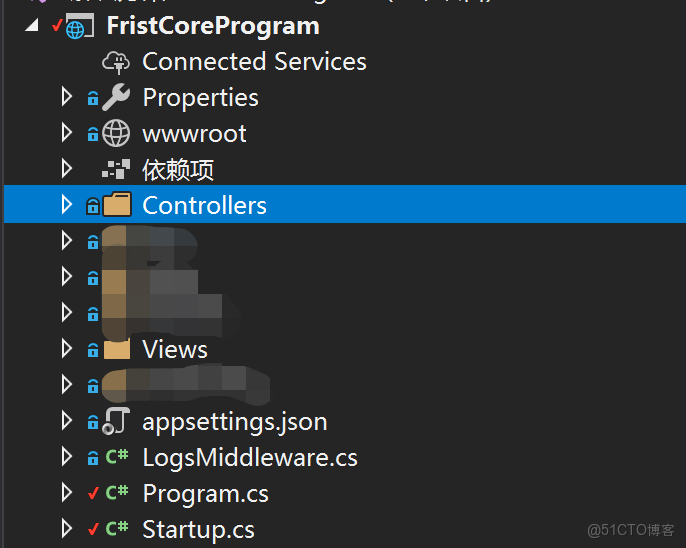Click the Views folder icon
Image resolution: width=686 pixels, height=548 pixels.
(x=117, y=350)
